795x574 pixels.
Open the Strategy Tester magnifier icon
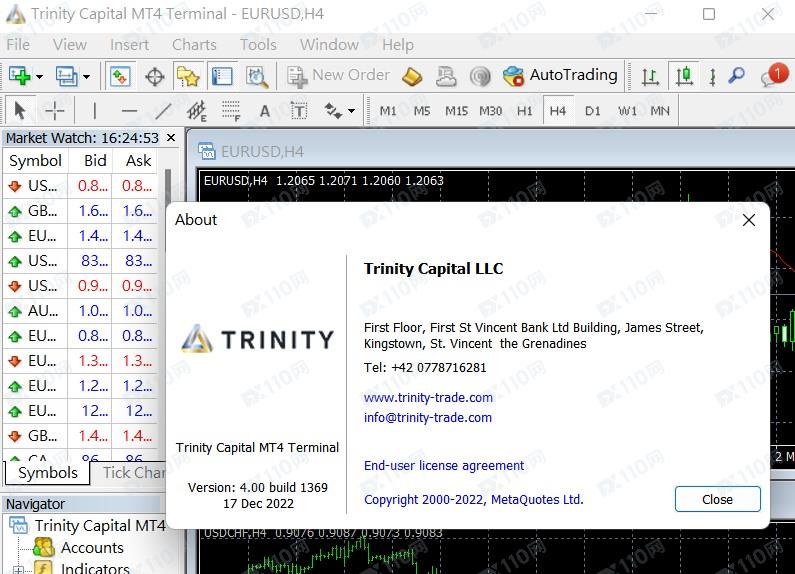tap(257, 76)
